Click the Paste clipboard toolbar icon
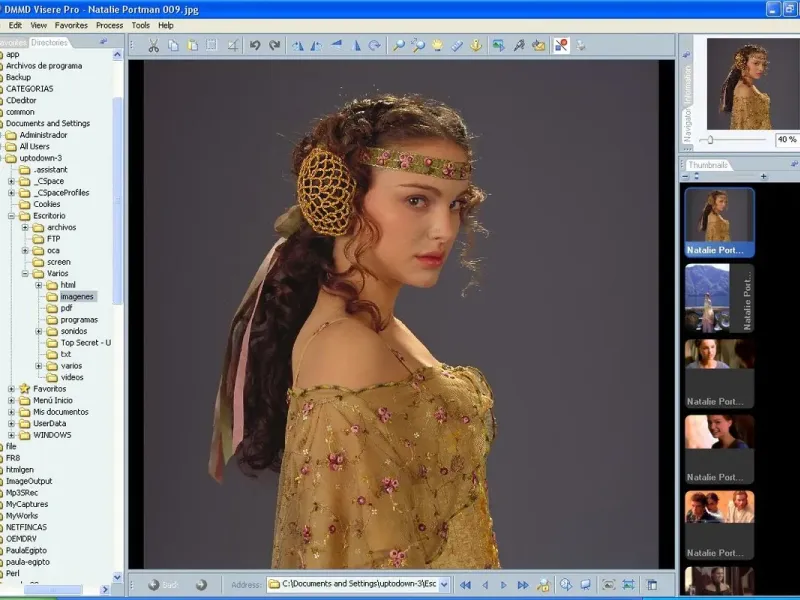Image resolution: width=800 pixels, height=600 pixels. click(193, 46)
